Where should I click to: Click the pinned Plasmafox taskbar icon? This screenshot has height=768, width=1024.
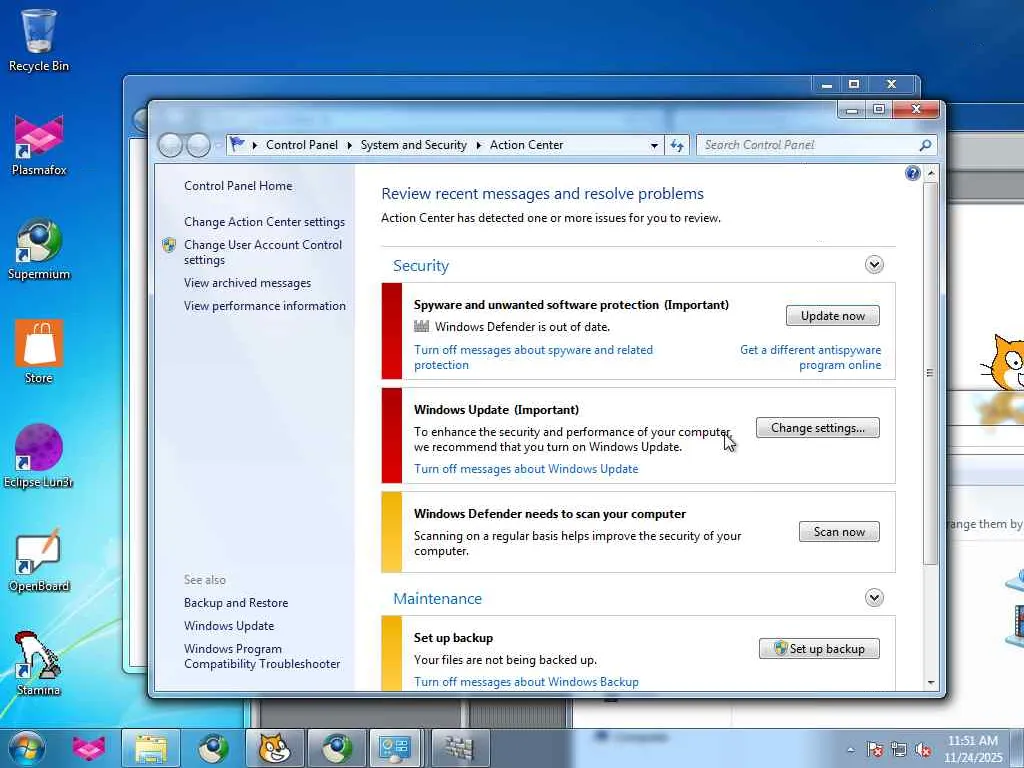pyautogui.click(x=88, y=748)
